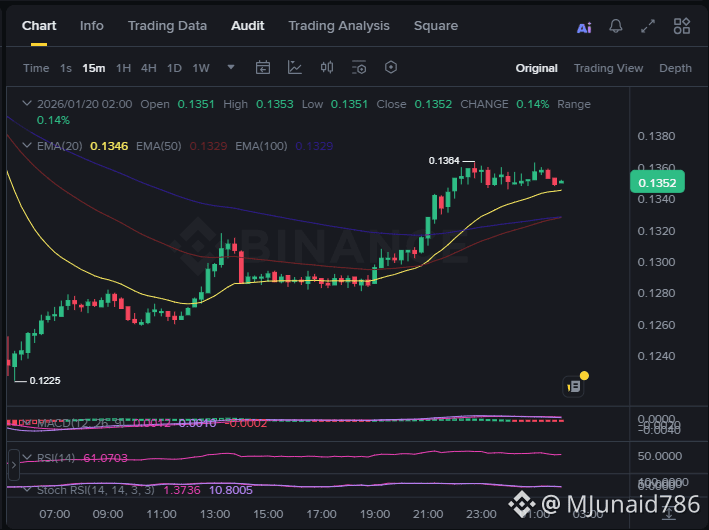Collapse the MACD indicator panel
709x530 pixels.
tap(27, 423)
